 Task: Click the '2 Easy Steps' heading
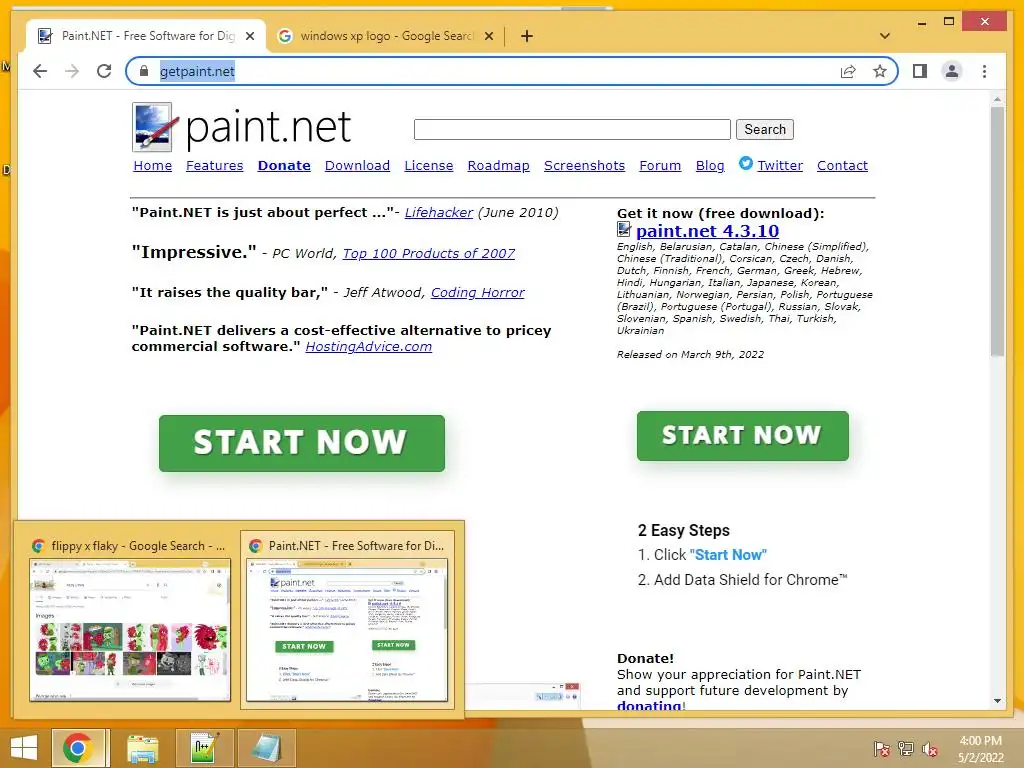[684, 530]
